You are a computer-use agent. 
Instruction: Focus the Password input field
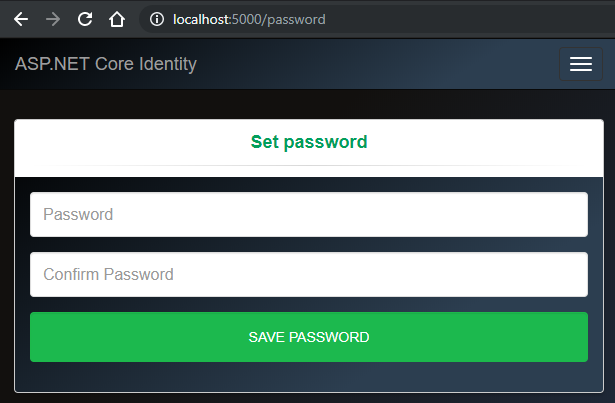308,214
